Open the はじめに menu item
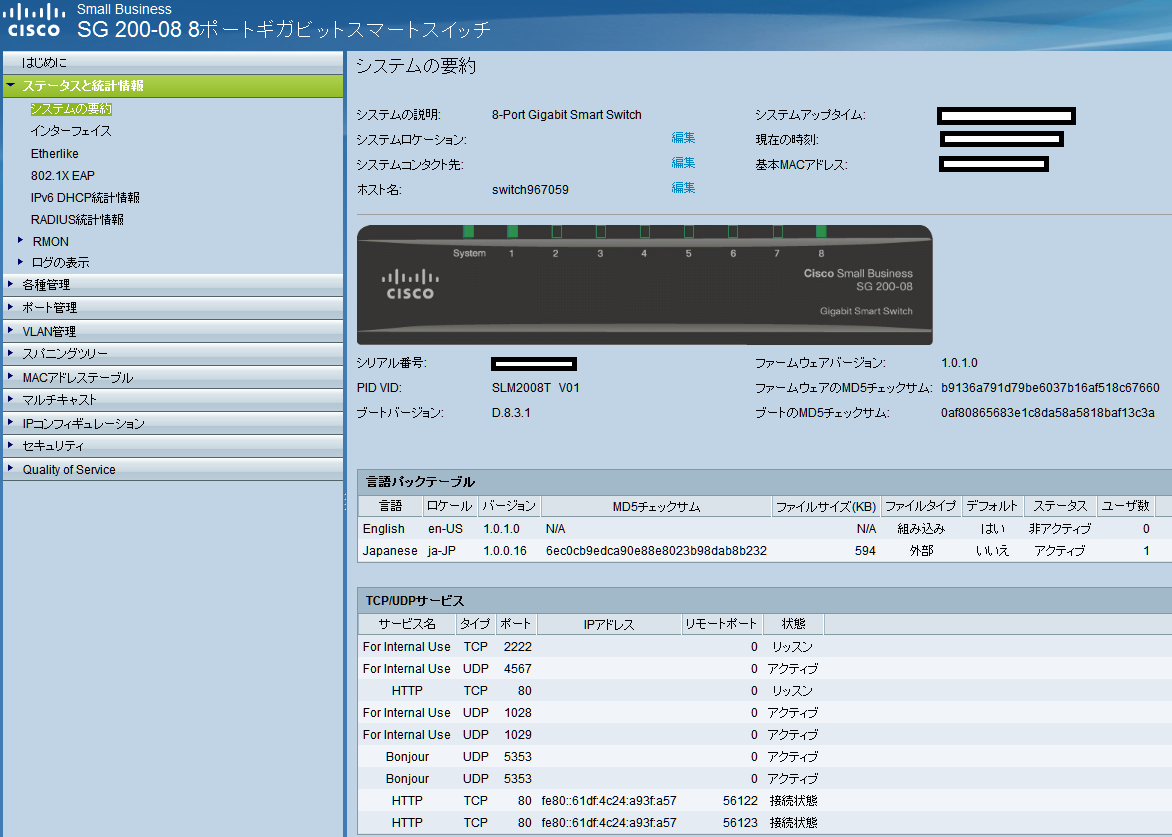The height and width of the screenshot is (837, 1172). tap(173, 62)
